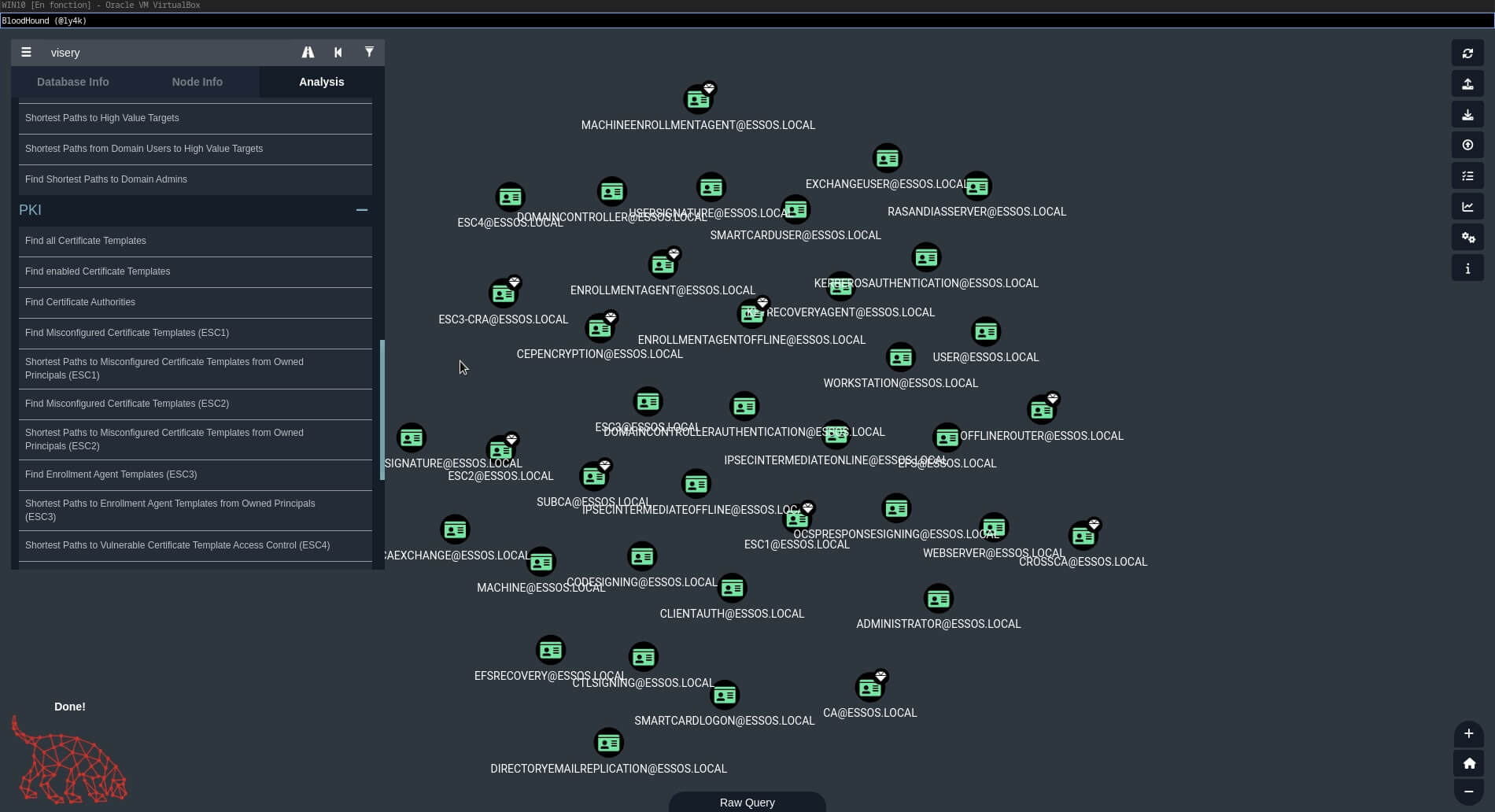Switch to Node Info tab
Screen dimensions: 1495x812
point(197,82)
